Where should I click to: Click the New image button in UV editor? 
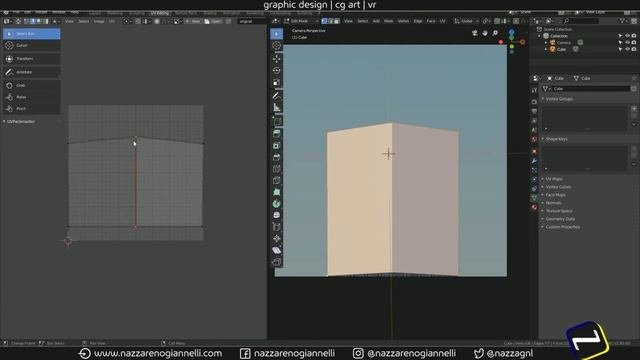[x=193, y=21]
